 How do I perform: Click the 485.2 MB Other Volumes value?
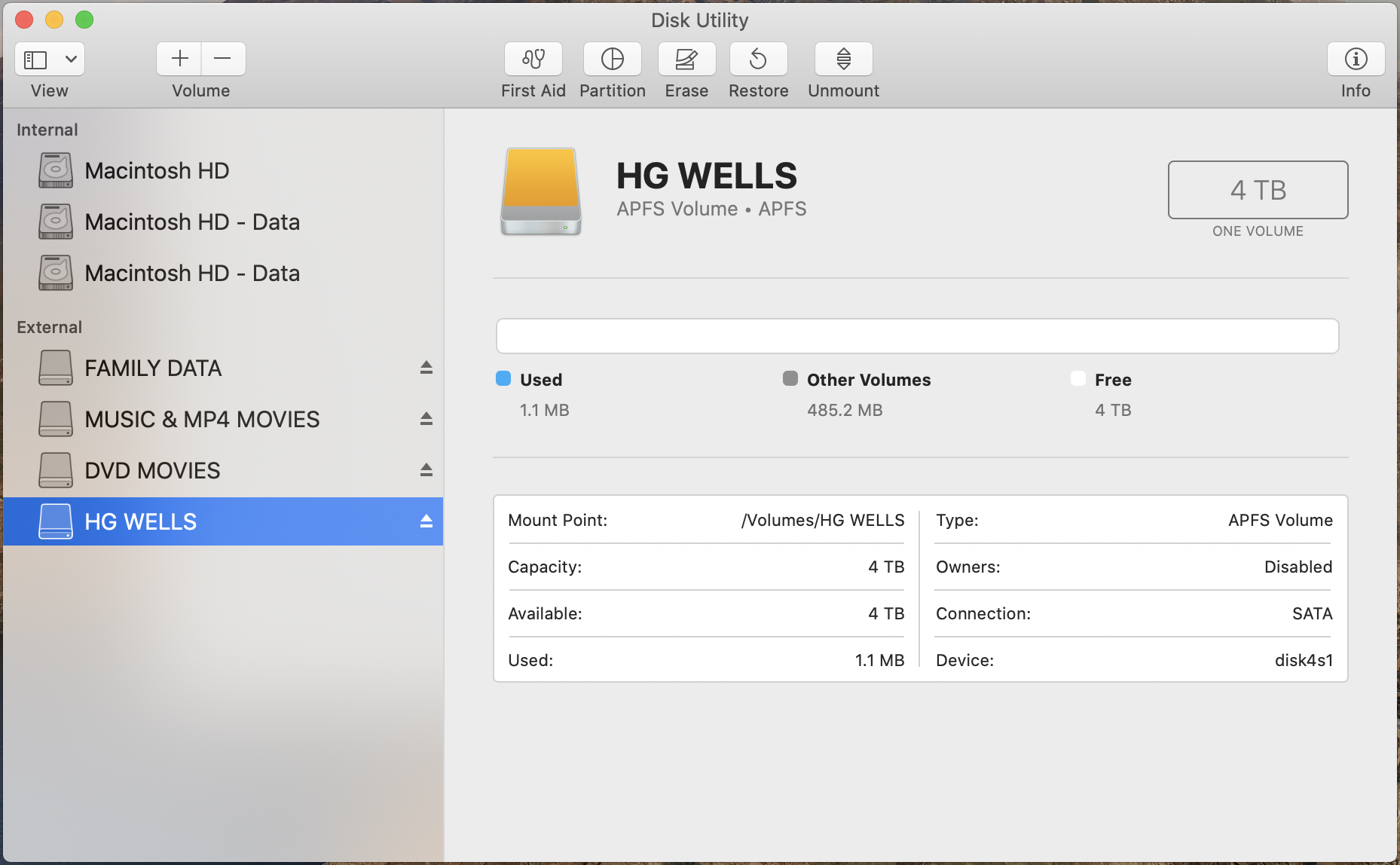coord(845,410)
